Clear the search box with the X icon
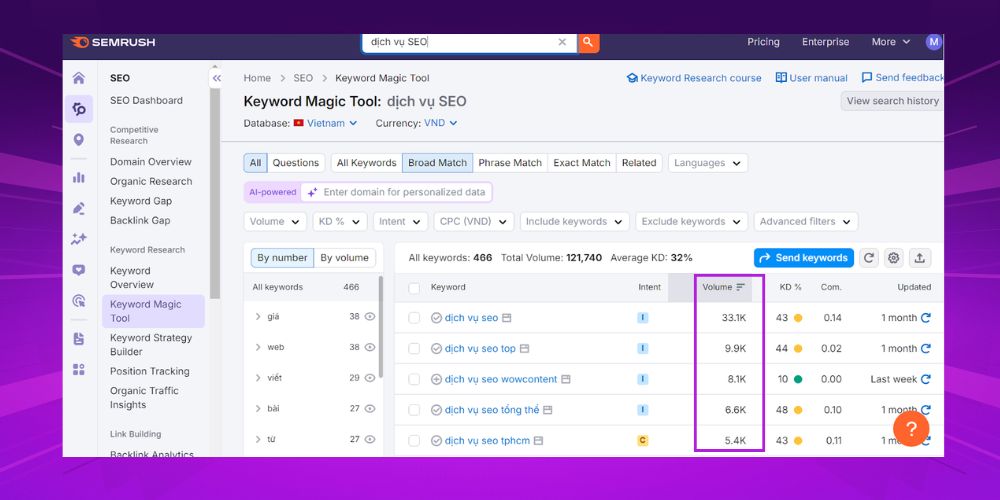Viewport: 1000px width, 500px height. pos(562,42)
